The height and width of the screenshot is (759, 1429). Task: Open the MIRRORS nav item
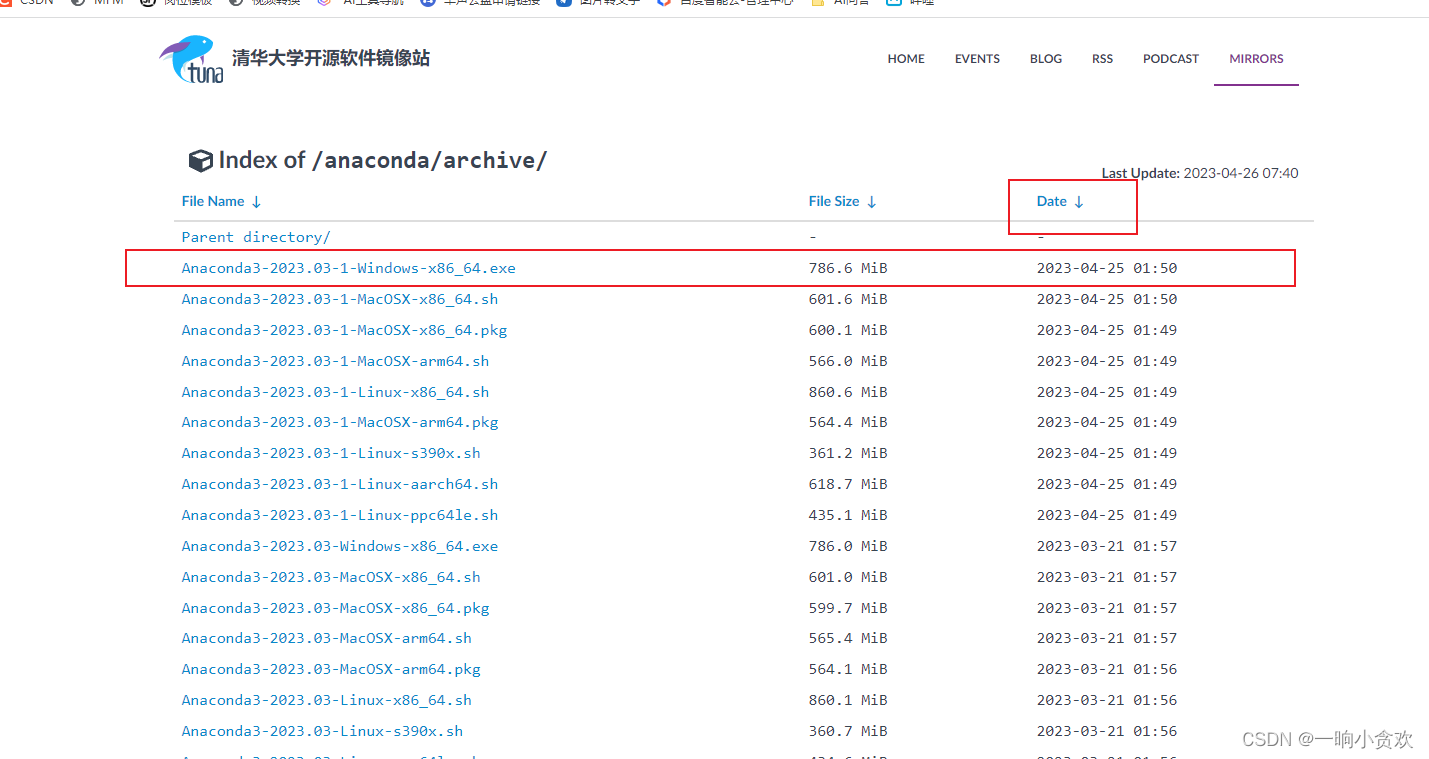coord(1256,59)
